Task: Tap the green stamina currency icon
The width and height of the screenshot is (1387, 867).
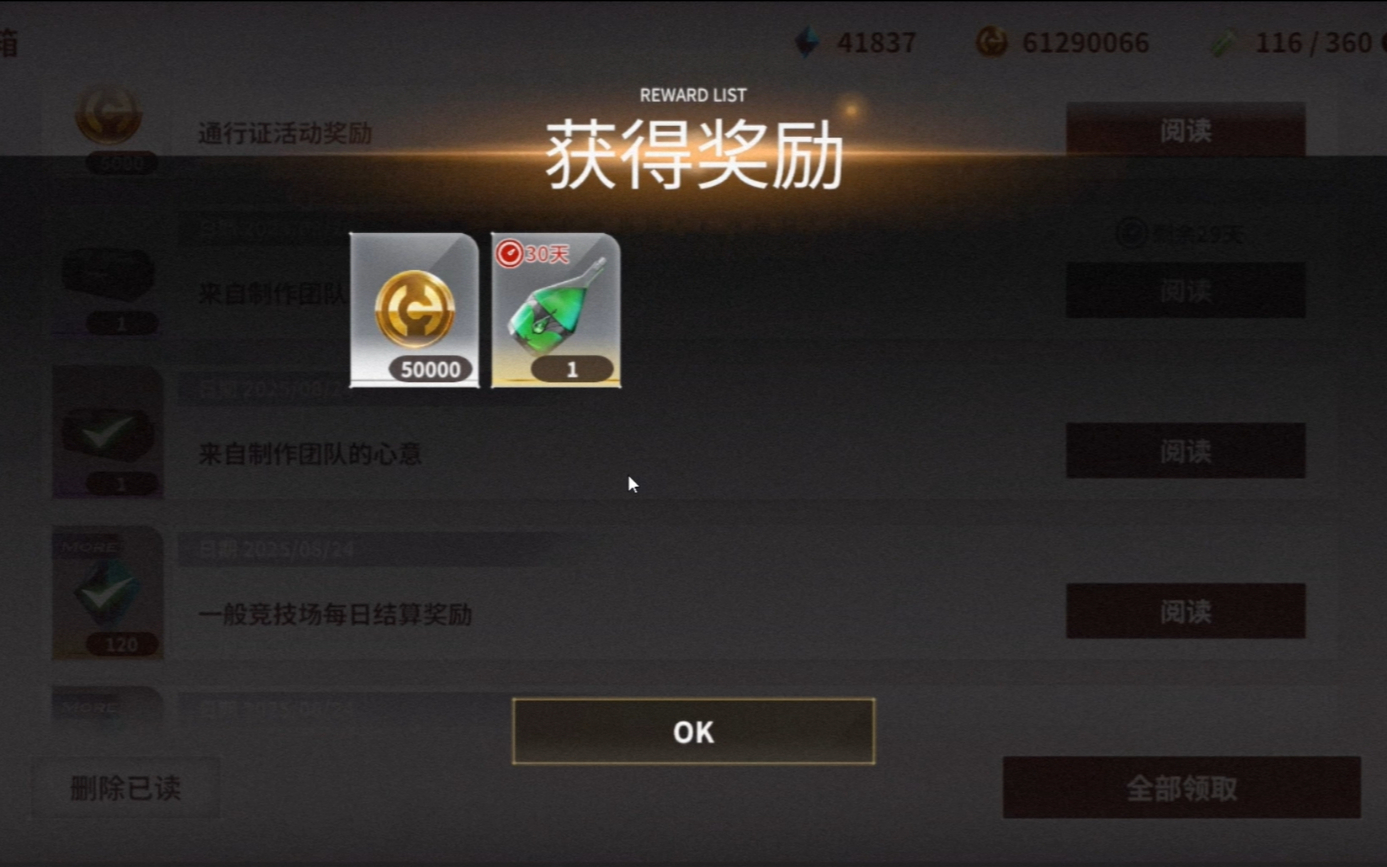Action: 1226,42
